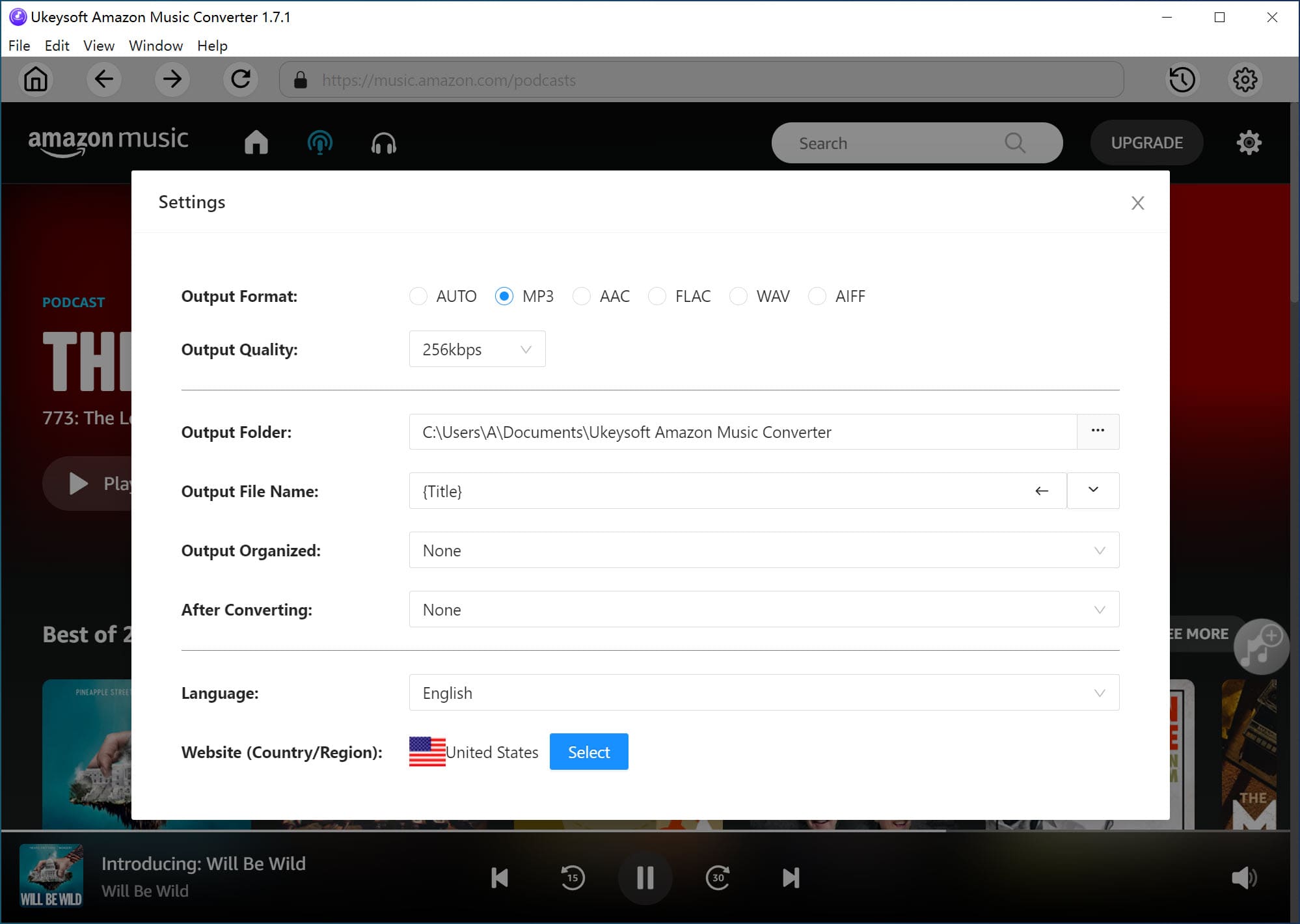Open the File menu
This screenshot has width=1300, height=924.
pos(19,46)
